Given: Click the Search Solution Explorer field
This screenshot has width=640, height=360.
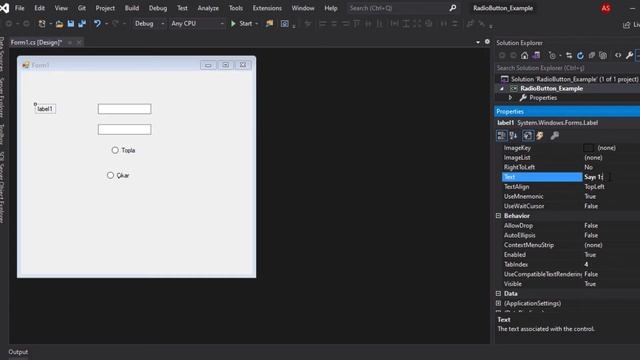Looking at the screenshot, I should (x=567, y=68).
